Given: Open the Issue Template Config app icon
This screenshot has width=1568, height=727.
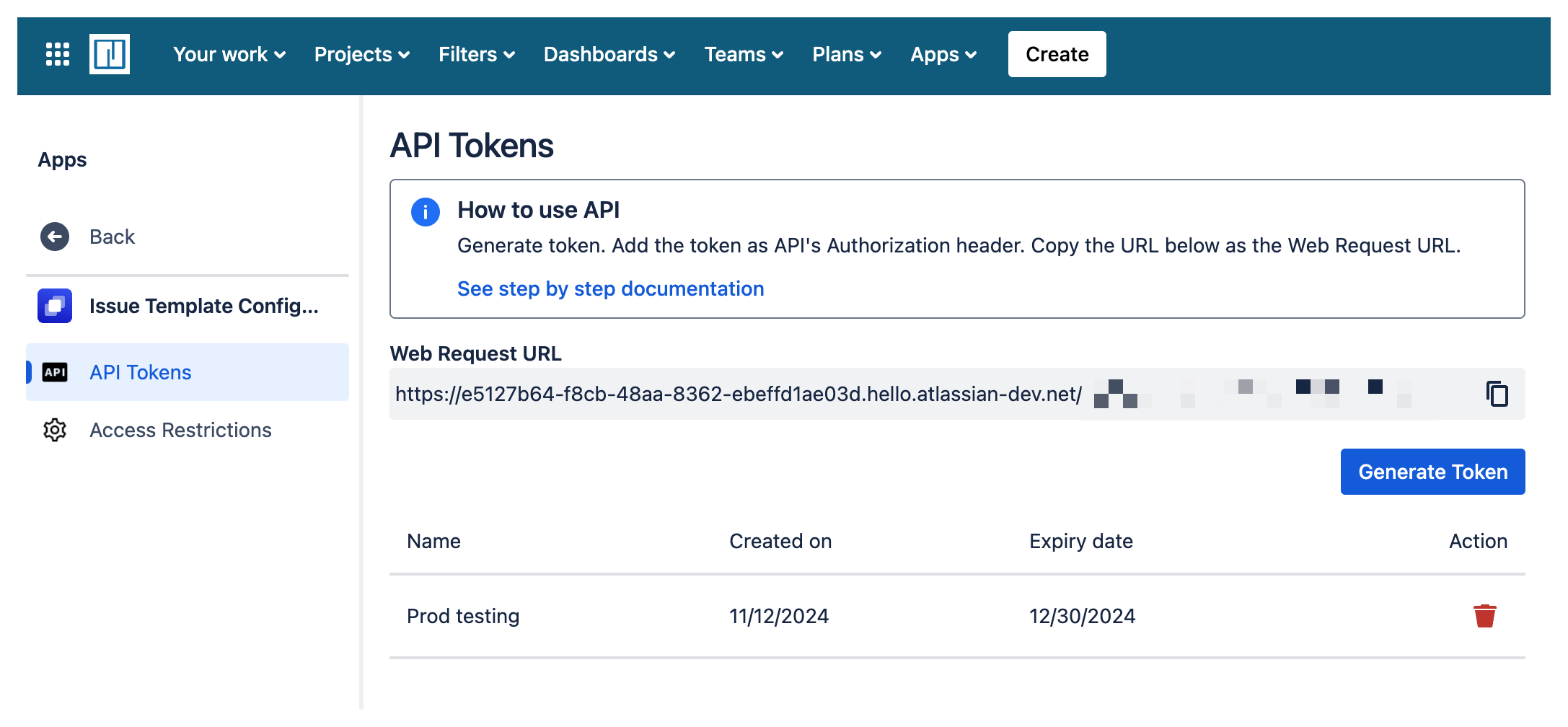Looking at the screenshot, I should pyautogui.click(x=54, y=306).
